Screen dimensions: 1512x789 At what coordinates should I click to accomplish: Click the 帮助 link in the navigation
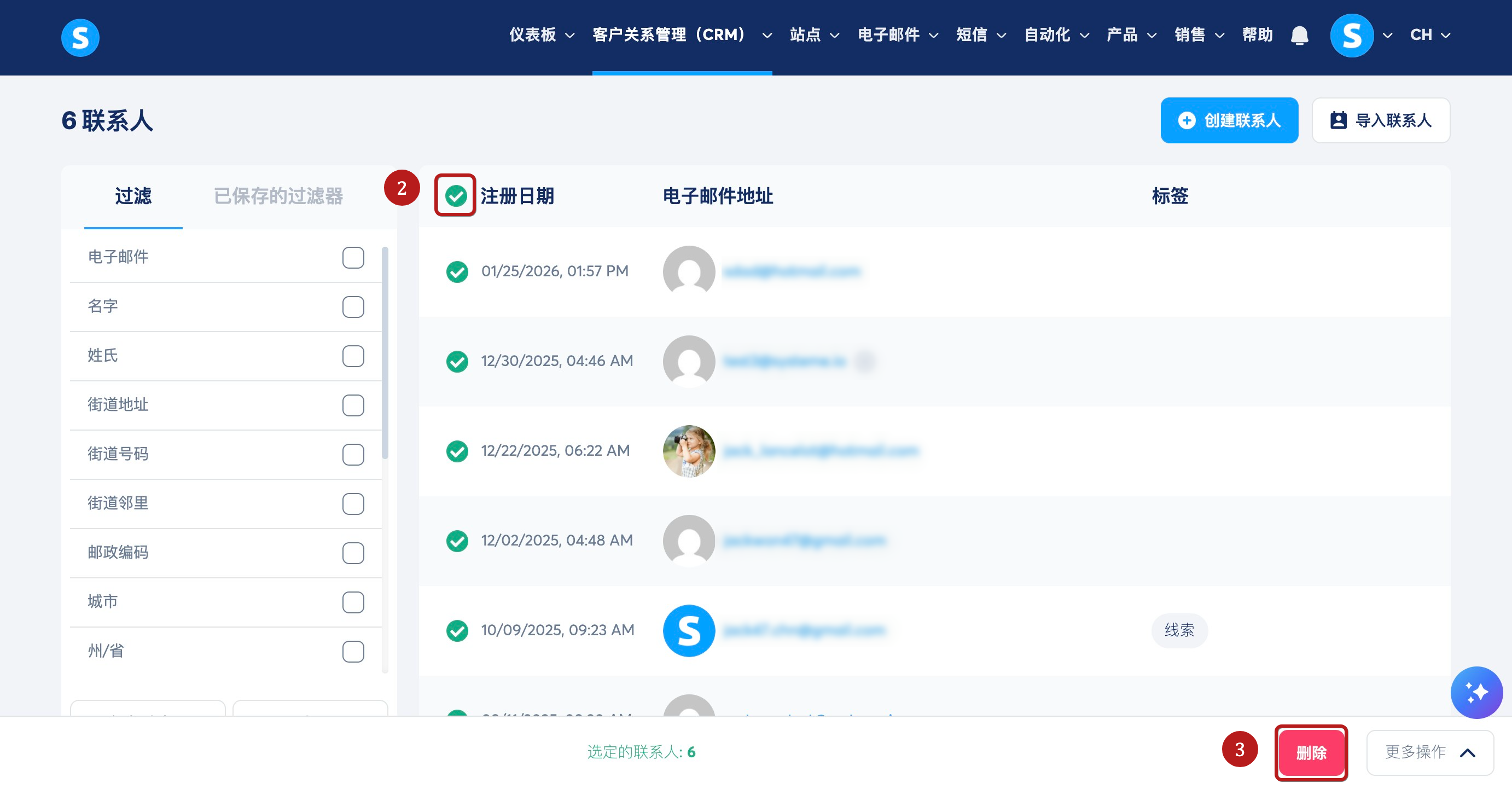(x=1257, y=35)
